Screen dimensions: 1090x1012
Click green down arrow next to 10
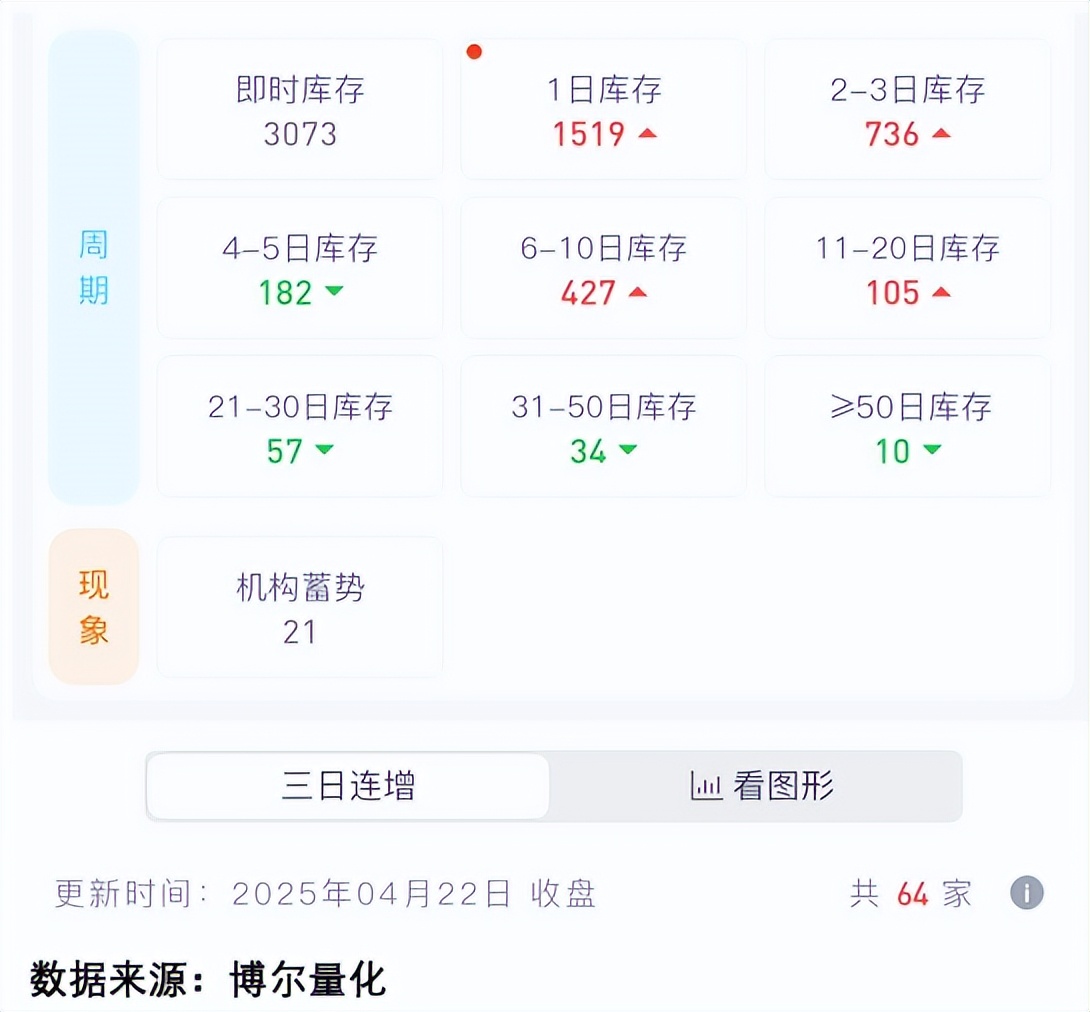932,449
